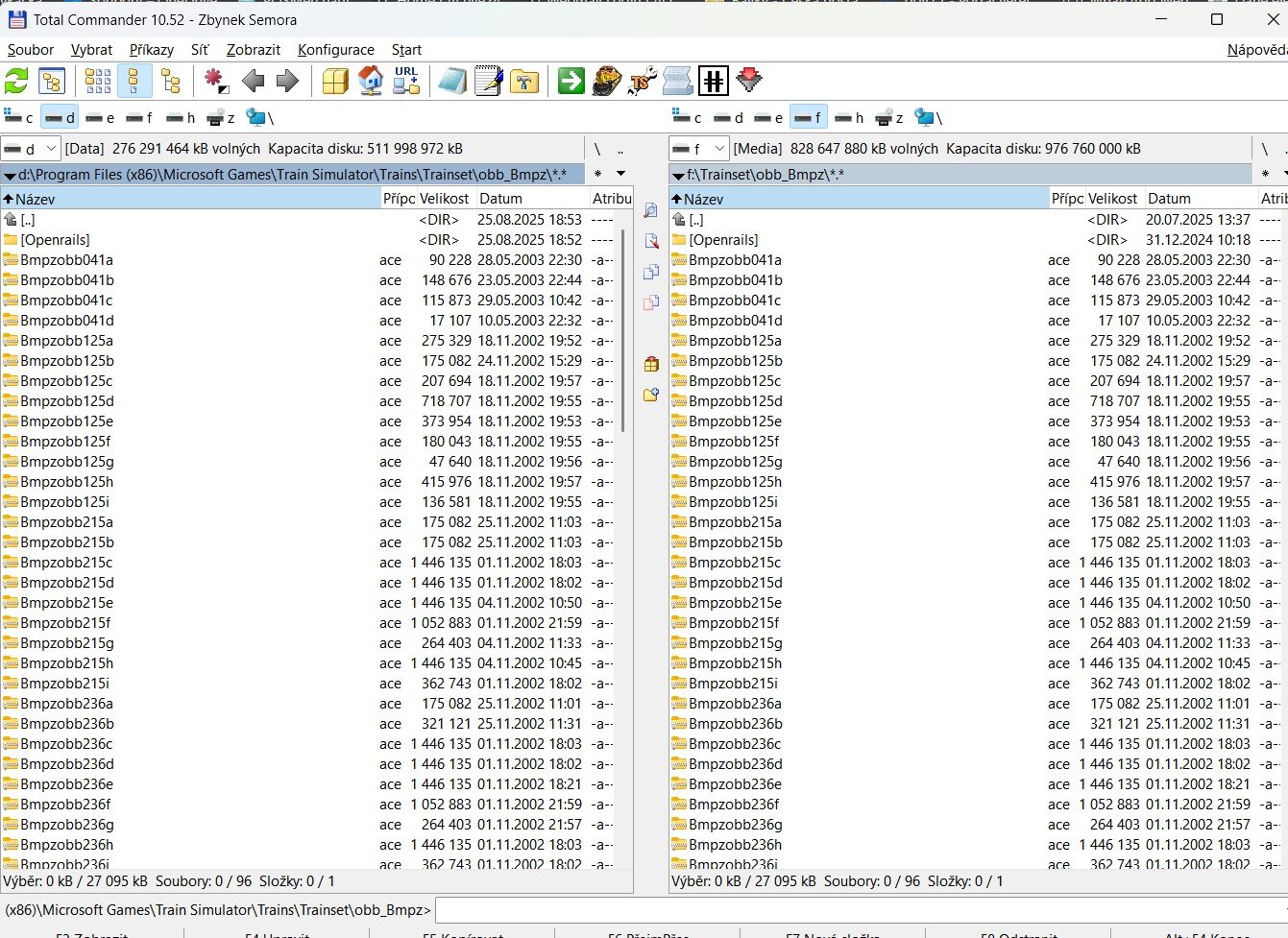Expand left panel directory history arrow
This screenshot has width=1288, height=938.
620,175
